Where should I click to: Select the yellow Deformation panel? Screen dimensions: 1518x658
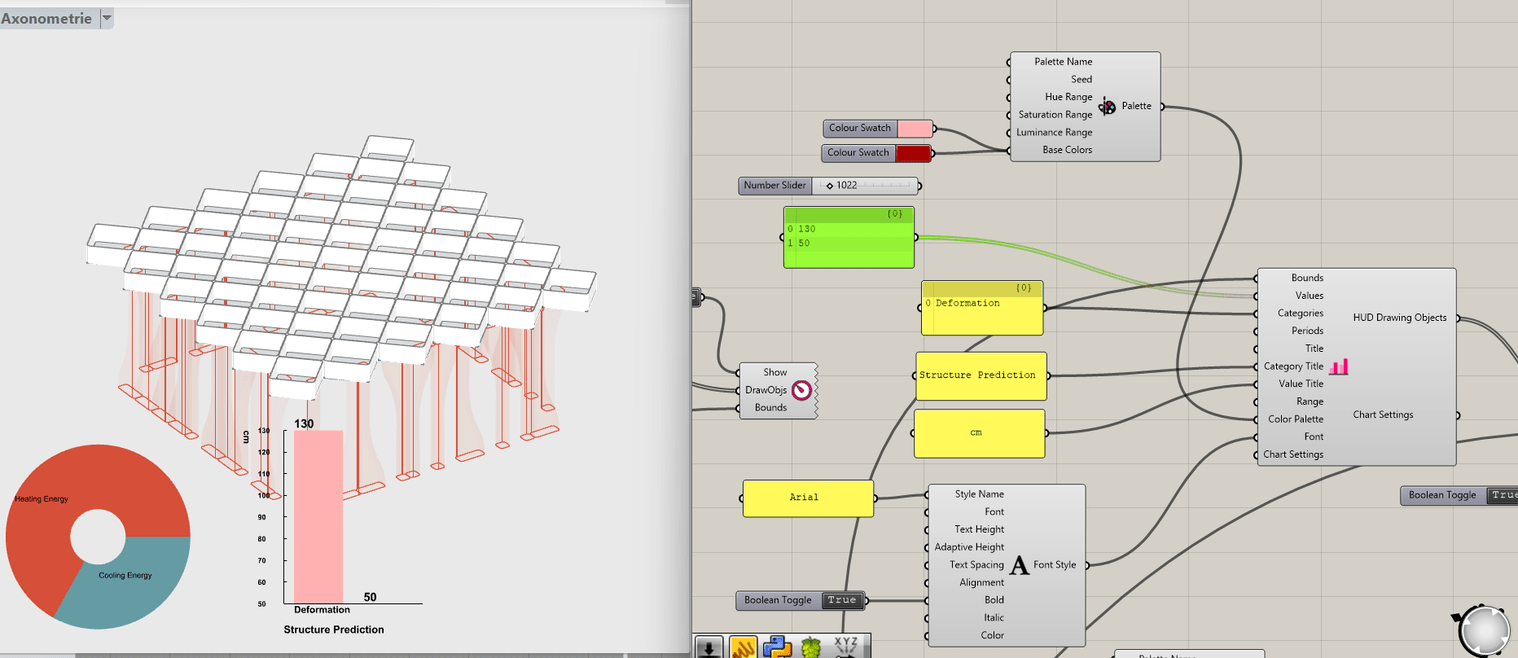coord(982,308)
